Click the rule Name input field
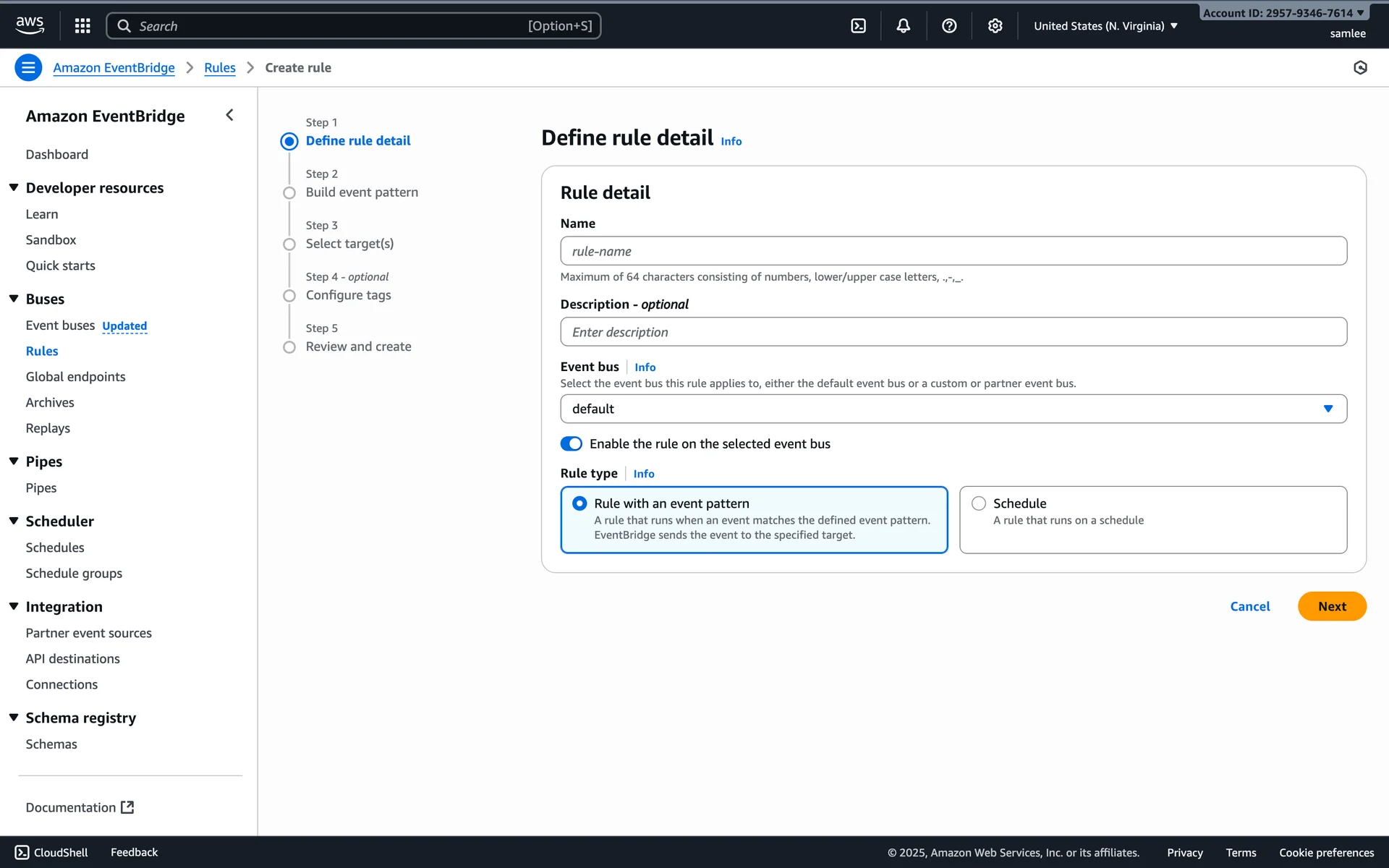 pos(953,251)
